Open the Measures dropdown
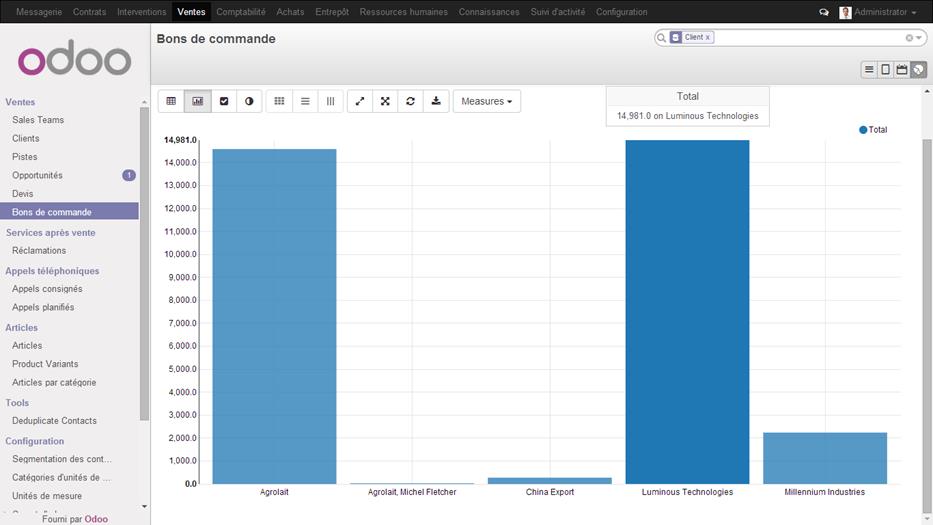 tap(487, 101)
